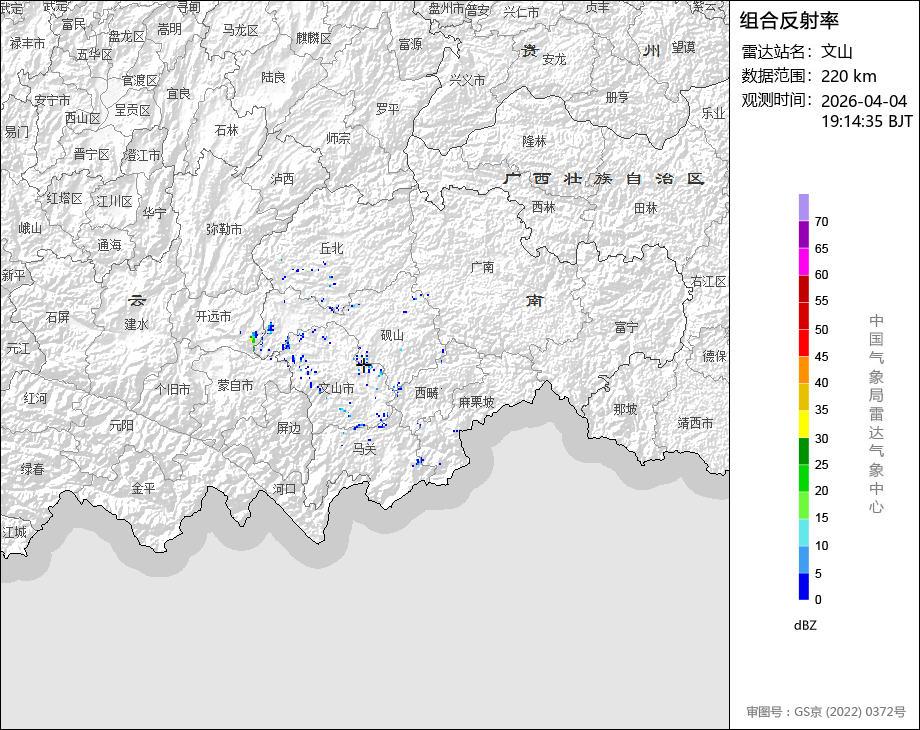
Task: Pick the orange swatch between 40 and 45
Action: point(803,370)
